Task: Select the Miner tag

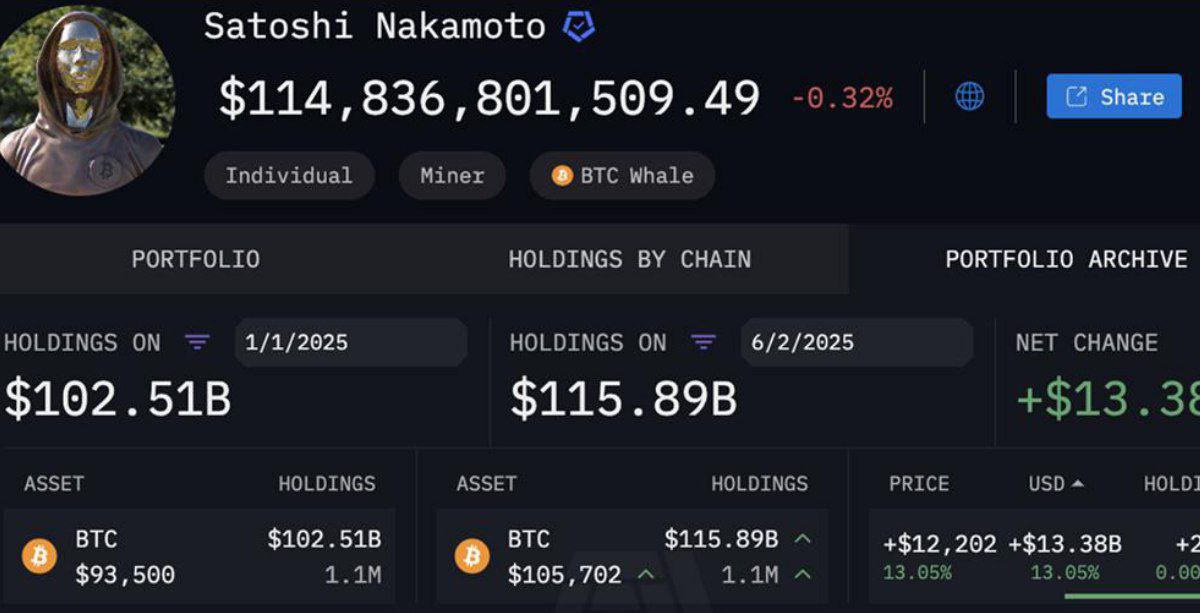Action: [x=452, y=176]
